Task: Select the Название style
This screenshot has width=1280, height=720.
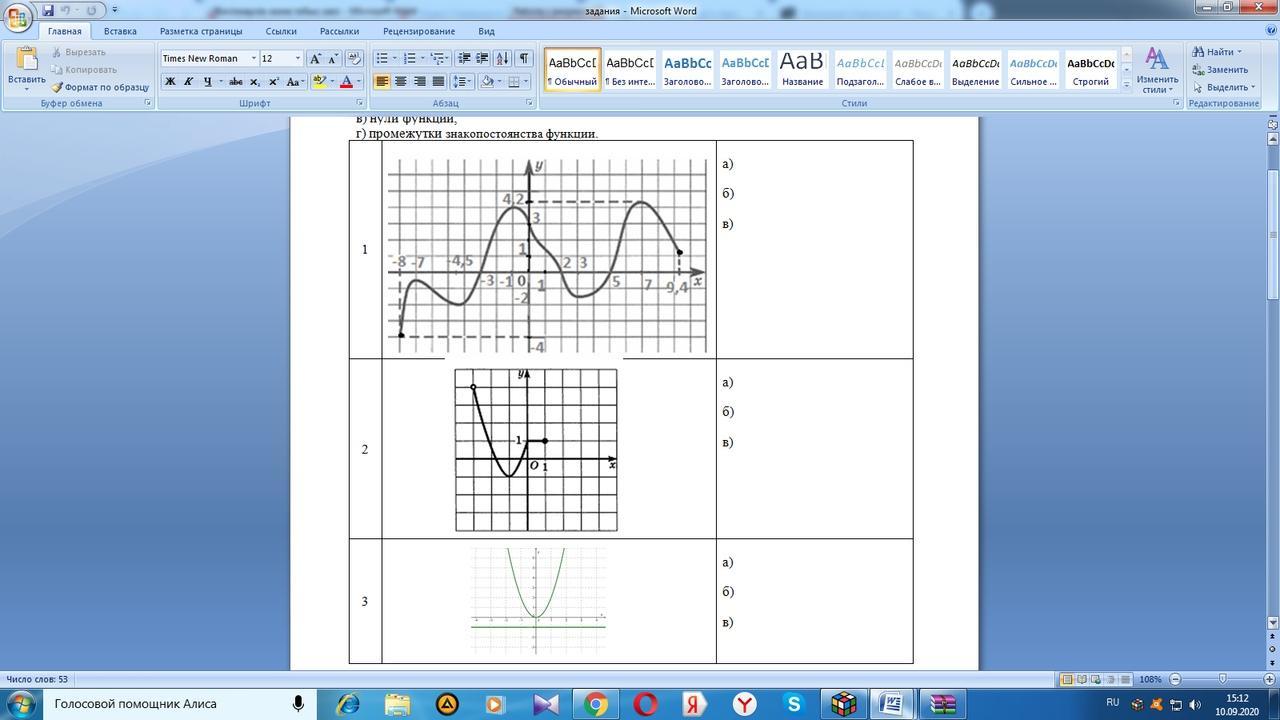Action: coord(802,69)
